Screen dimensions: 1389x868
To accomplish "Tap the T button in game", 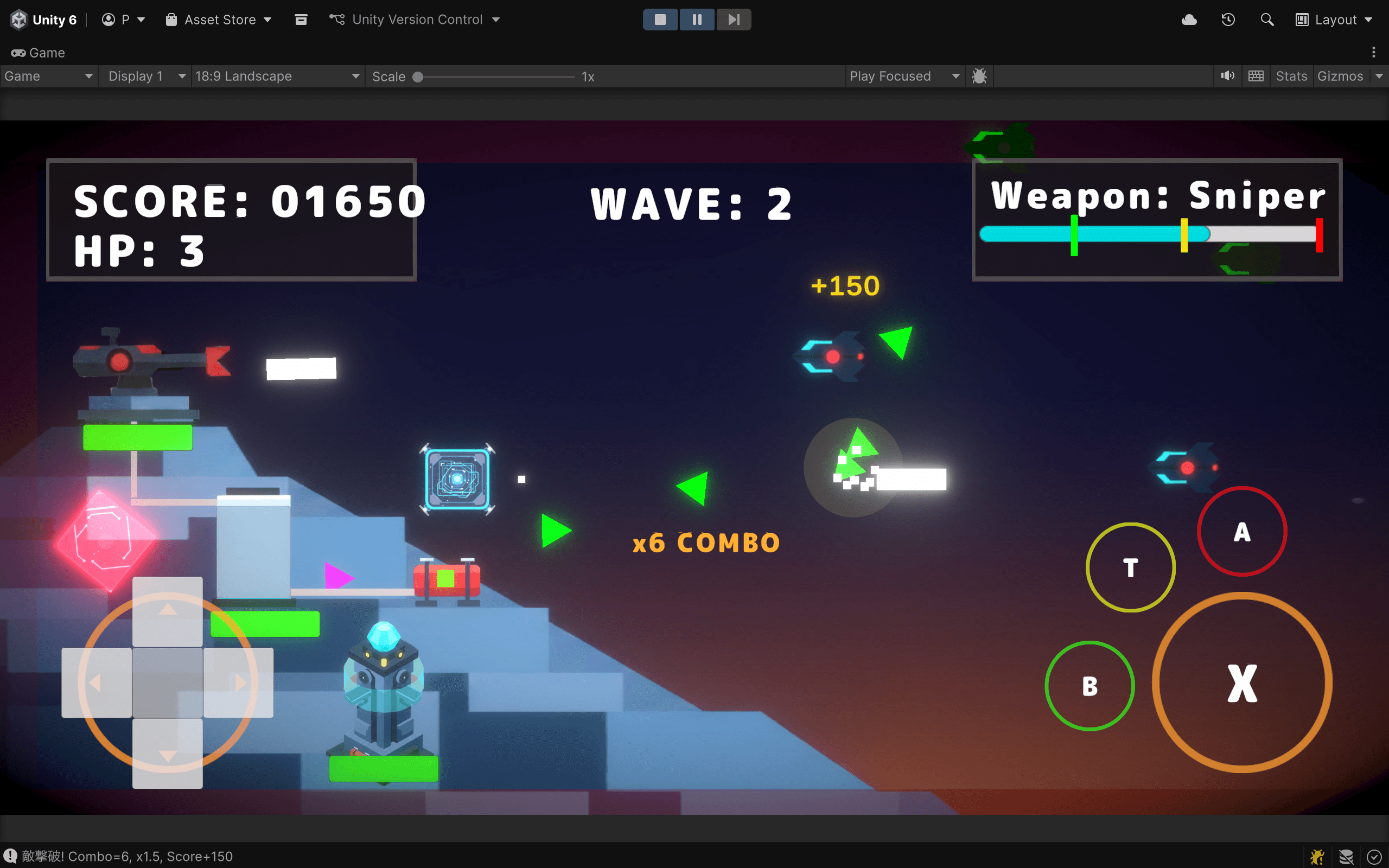I will pyautogui.click(x=1131, y=568).
